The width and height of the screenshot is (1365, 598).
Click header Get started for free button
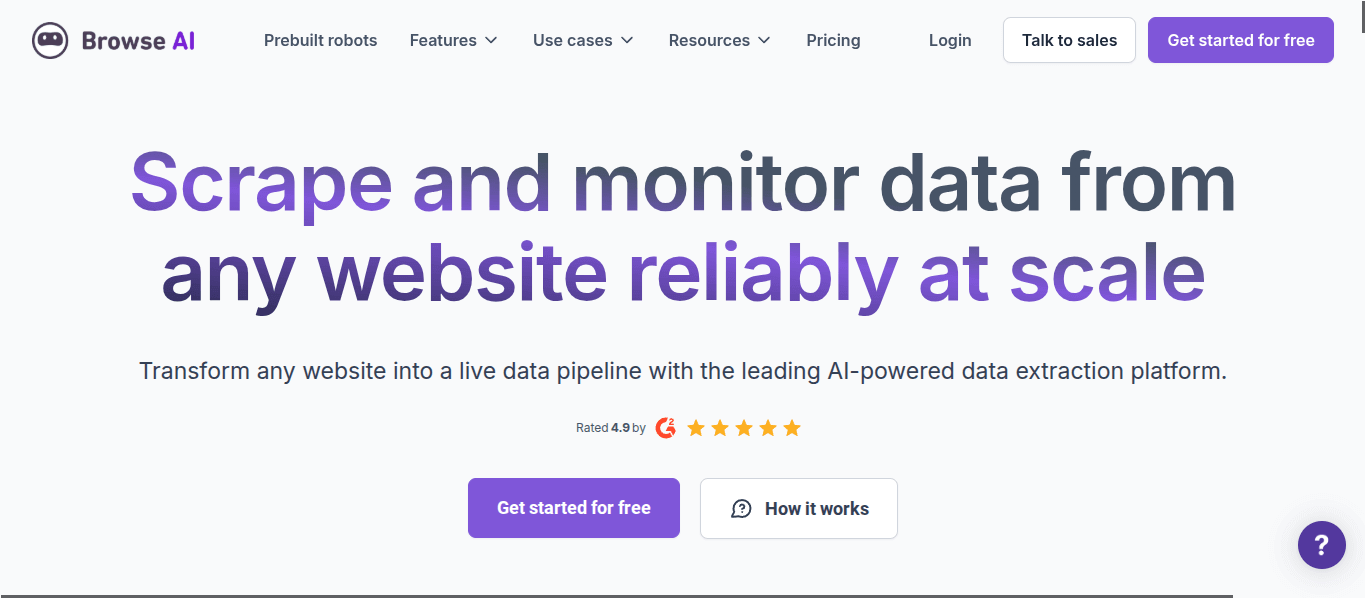[x=1241, y=40]
